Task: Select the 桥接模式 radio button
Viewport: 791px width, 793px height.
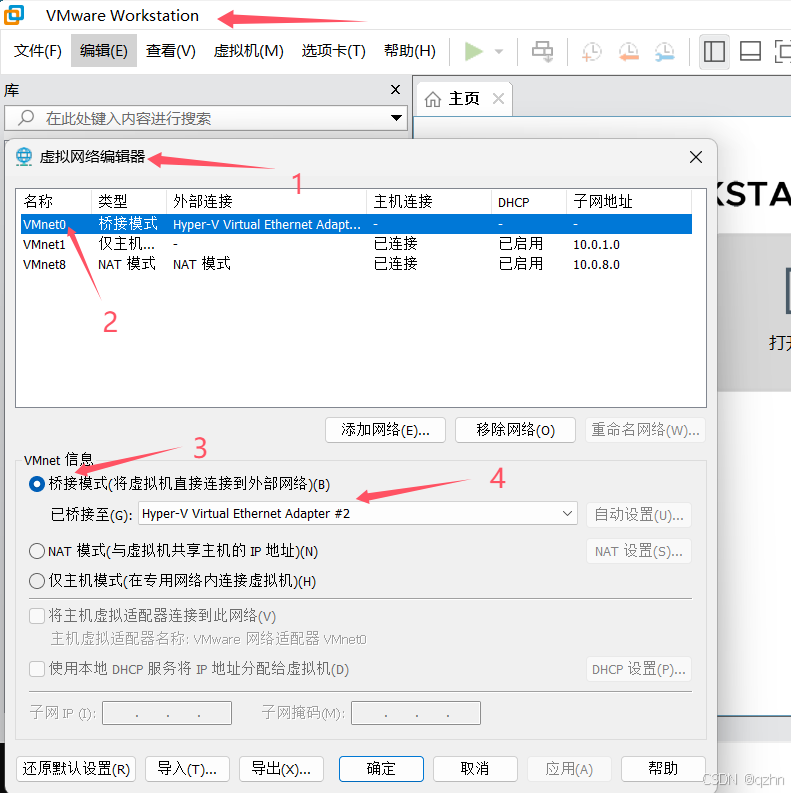Action: [x=37, y=484]
